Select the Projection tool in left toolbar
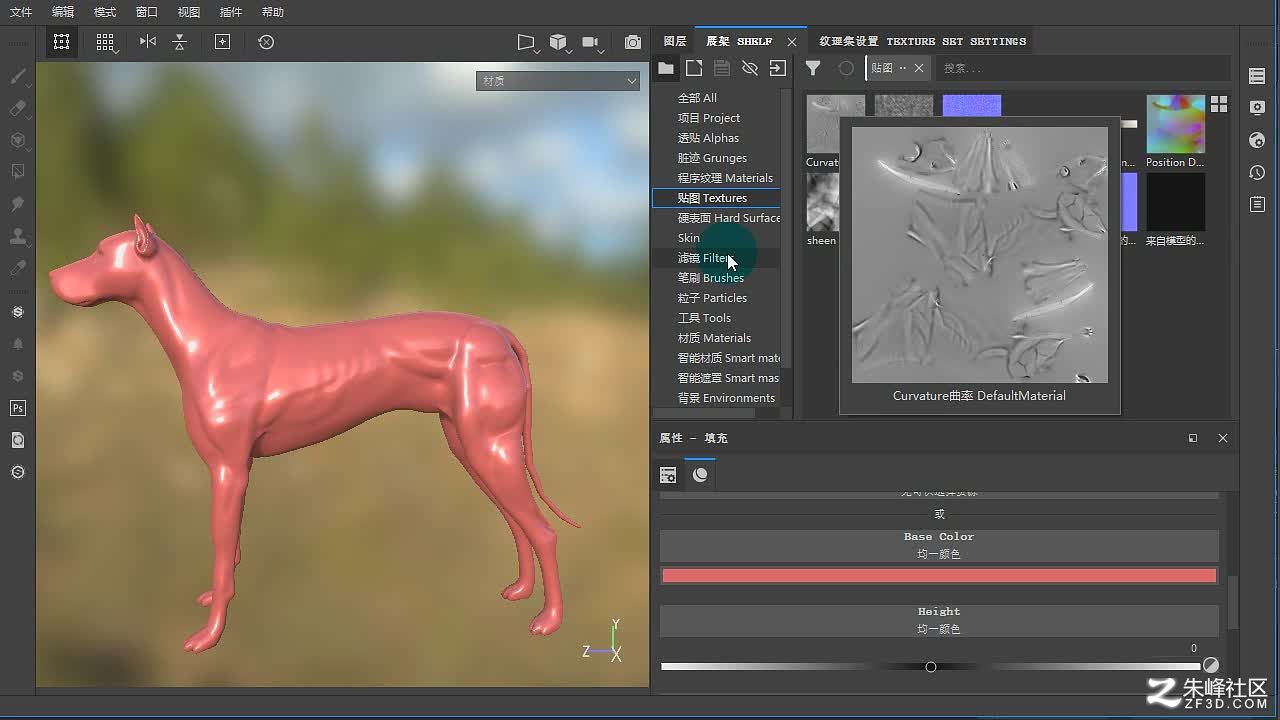 coord(18,140)
